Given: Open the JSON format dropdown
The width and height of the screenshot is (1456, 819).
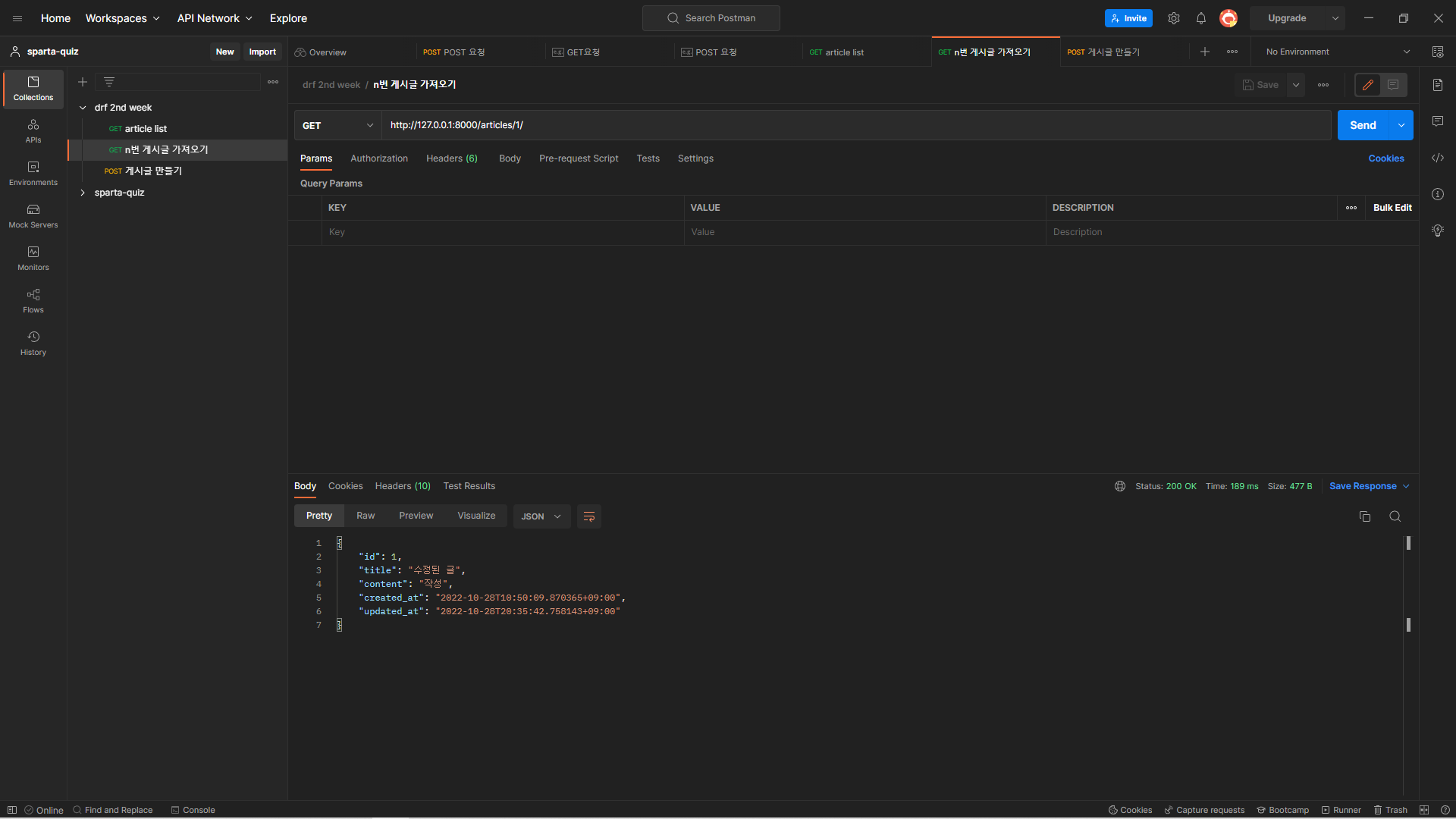Looking at the screenshot, I should coord(541,516).
